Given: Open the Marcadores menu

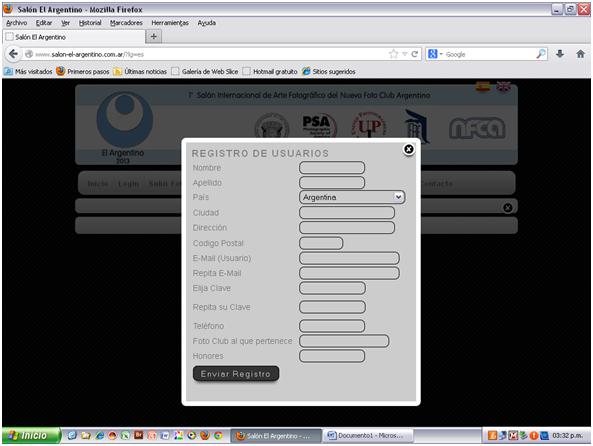Looking at the screenshot, I should (x=126, y=23).
